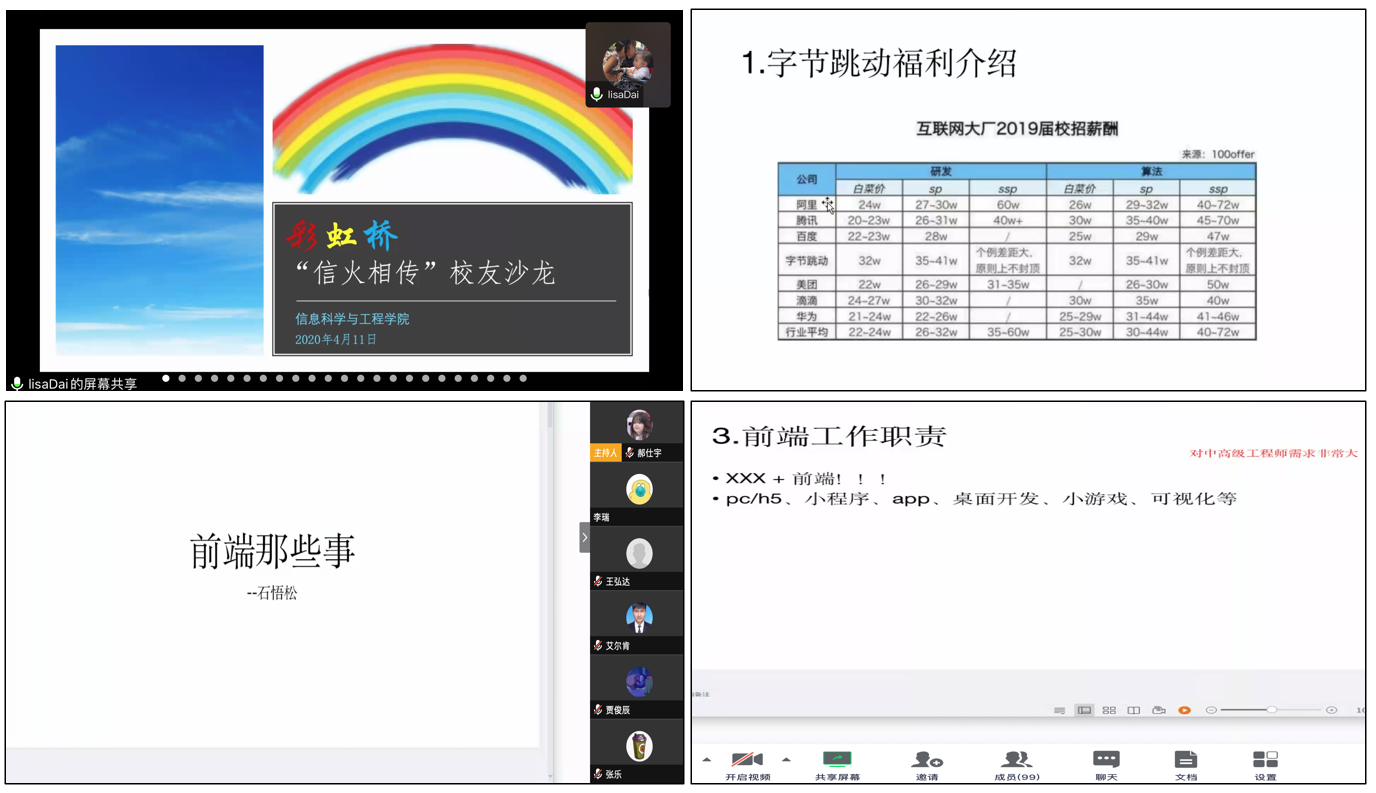
Task: Open the 邀请 invite participants icon
Action: [x=927, y=760]
